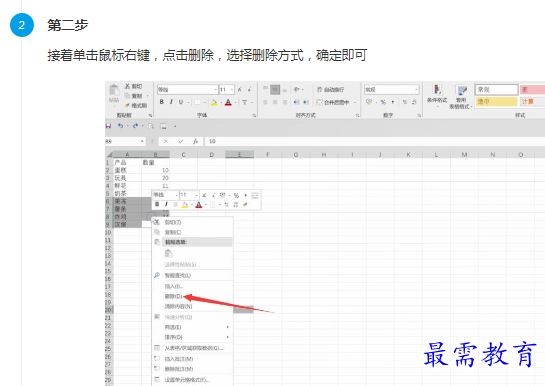Click the formula bar cancel X icon

[x=166, y=141]
